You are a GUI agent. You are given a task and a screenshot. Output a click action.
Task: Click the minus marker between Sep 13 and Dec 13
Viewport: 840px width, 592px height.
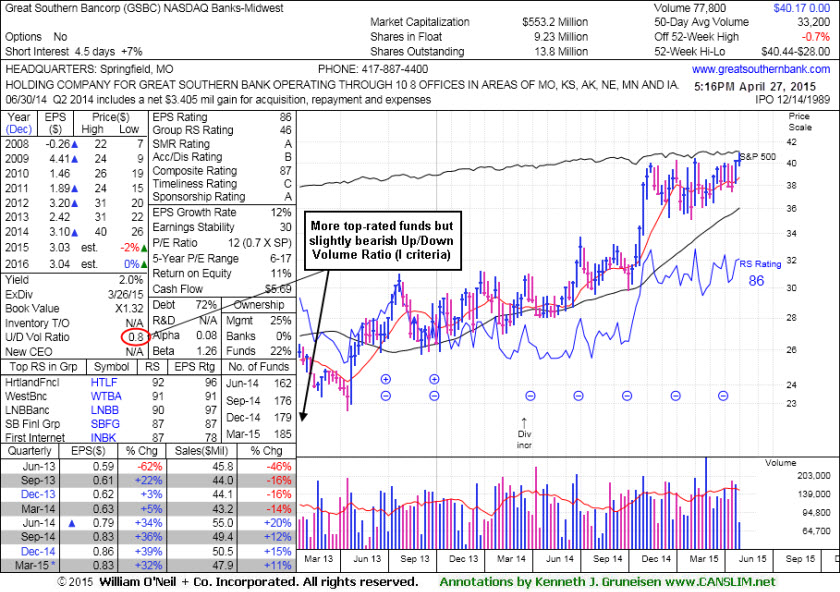434,396
